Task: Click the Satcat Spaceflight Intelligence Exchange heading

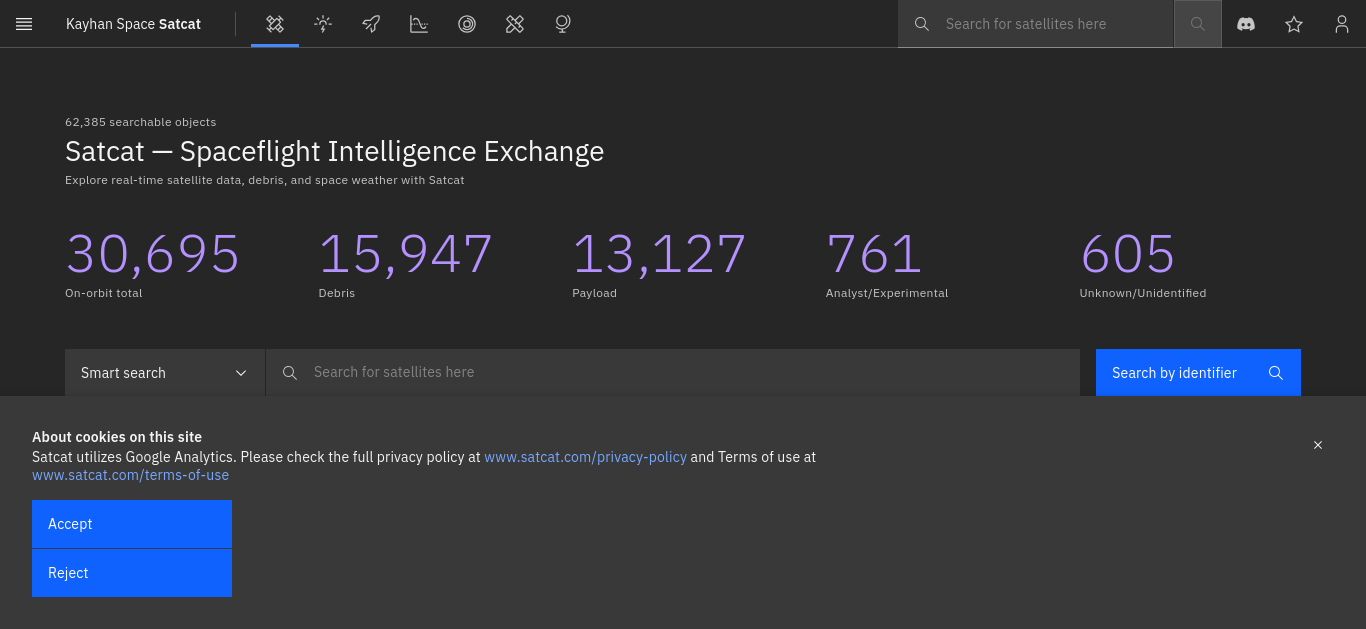Action: pos(334,151)
